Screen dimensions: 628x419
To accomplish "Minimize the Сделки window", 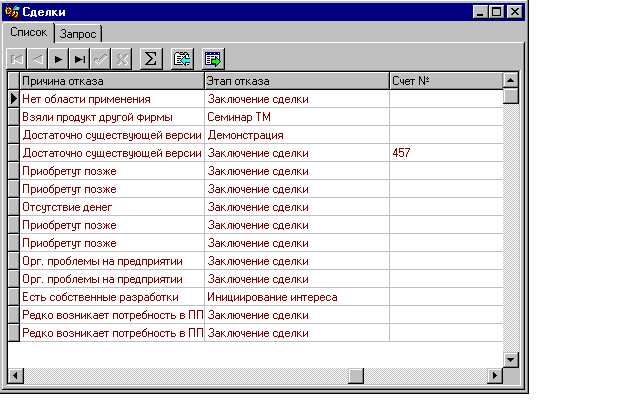I will 480,12.
